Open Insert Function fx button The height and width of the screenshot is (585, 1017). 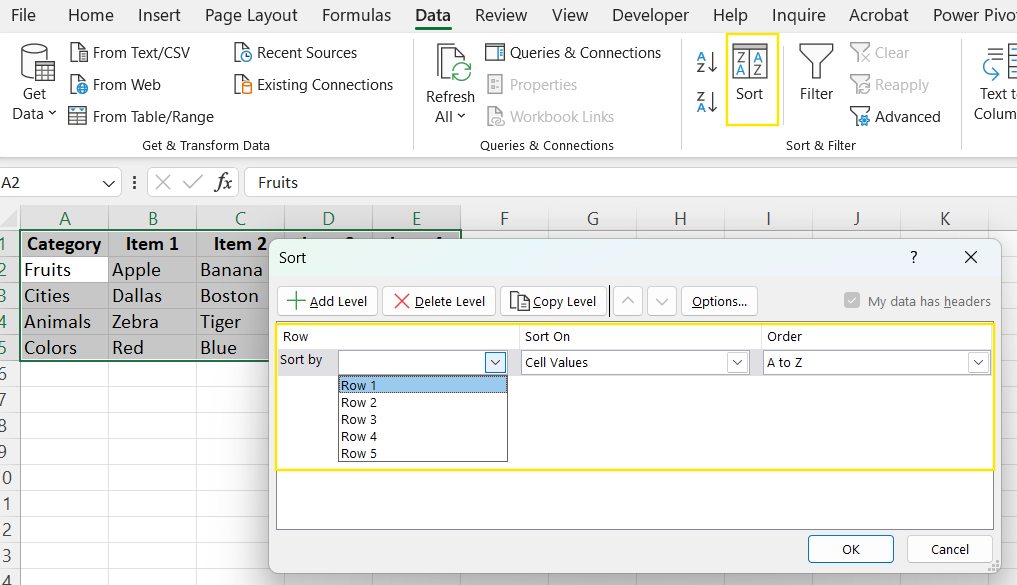pyautogui.click(x=223, y=182)
